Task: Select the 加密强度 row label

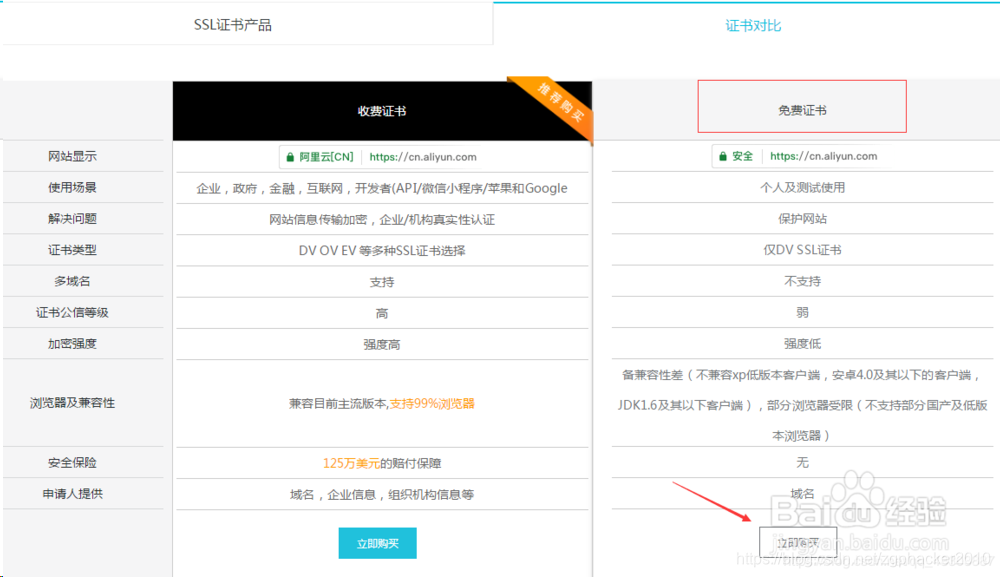Action: click(x=72, y=344)
